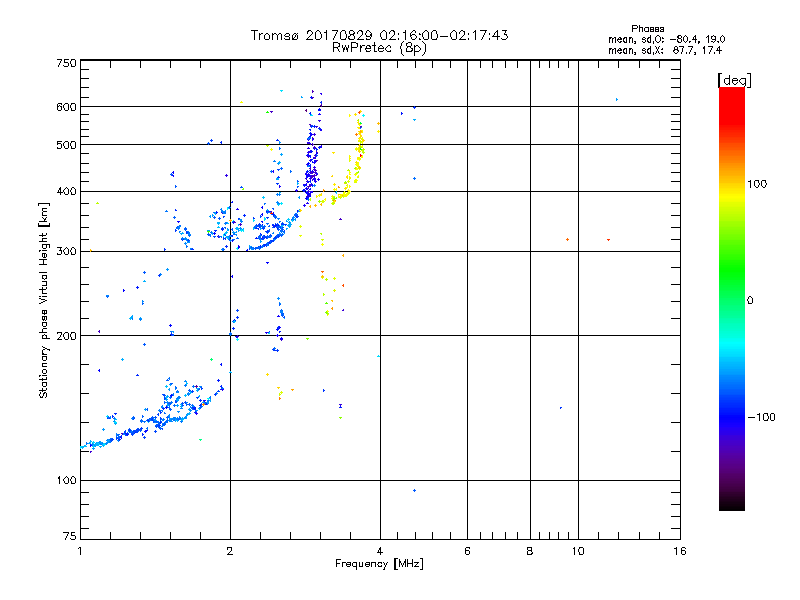Select the 'mean, sd,X: 87.7, 17.4' line

point(665,50)
